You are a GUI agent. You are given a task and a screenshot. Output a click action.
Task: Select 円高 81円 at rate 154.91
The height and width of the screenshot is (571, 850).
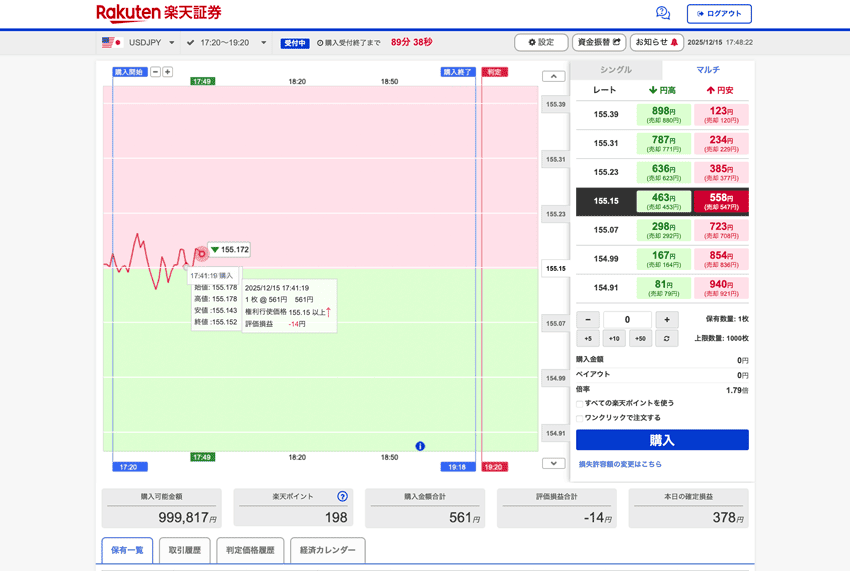[664, 288]
